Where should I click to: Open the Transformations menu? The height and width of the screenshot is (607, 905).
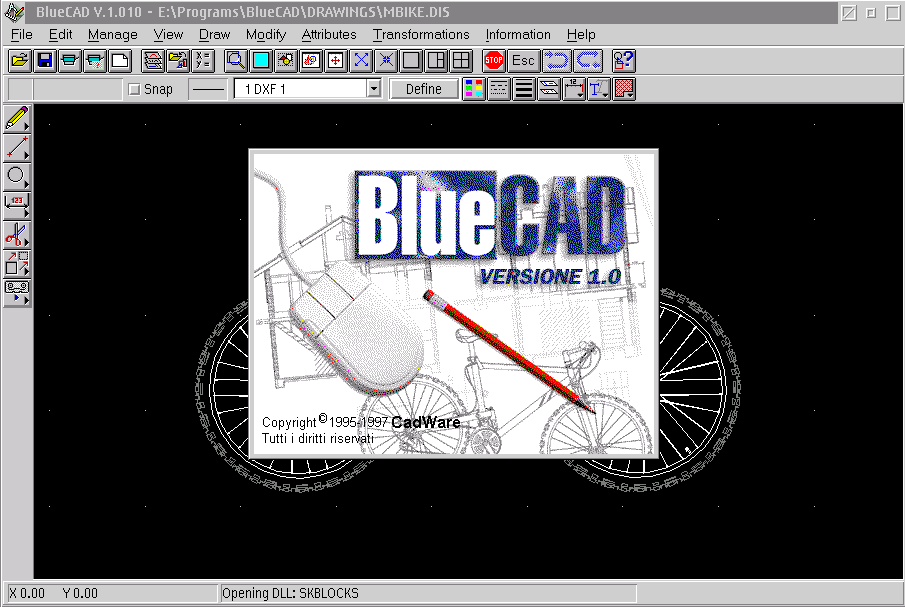pos(421,35)
